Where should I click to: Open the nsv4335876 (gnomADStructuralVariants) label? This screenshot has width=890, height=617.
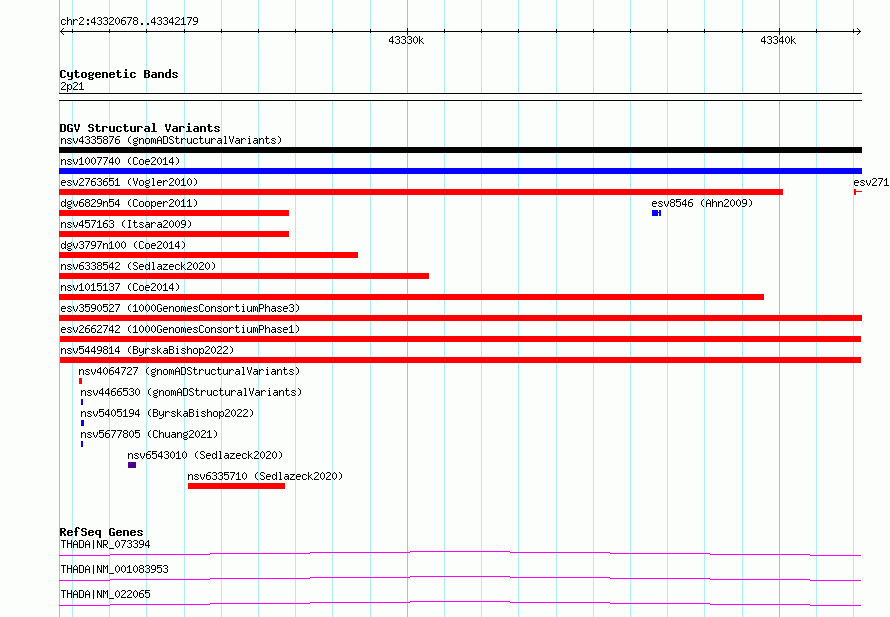171,140
